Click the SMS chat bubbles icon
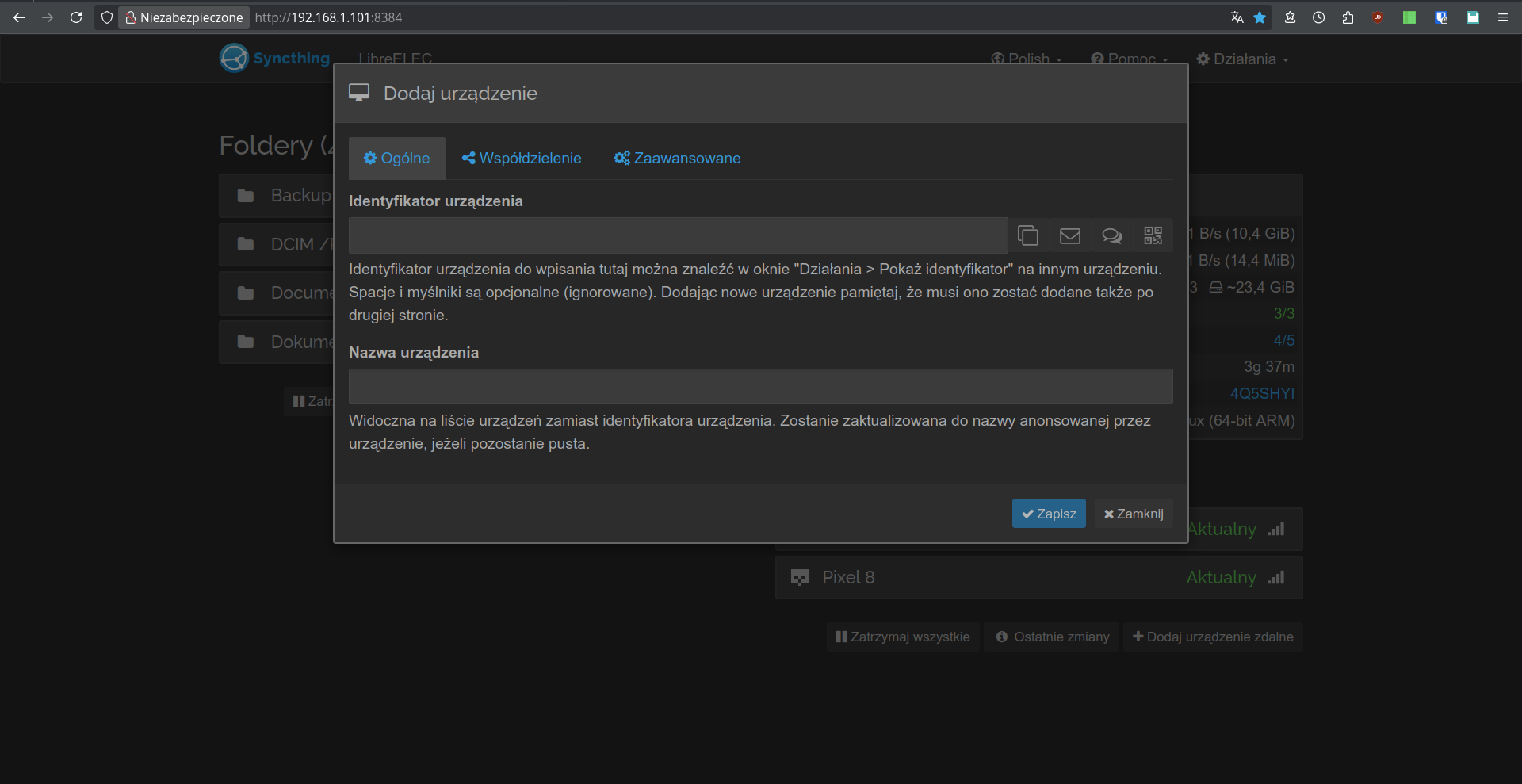The width and height of the screenshot is (1522, 784). point(1111,235)
